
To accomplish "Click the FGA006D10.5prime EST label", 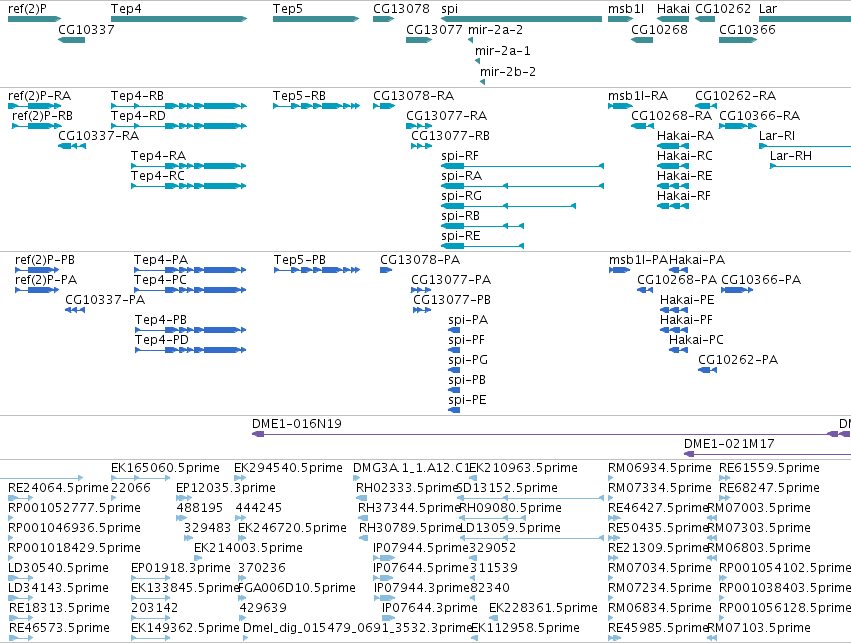I will 297,588.
